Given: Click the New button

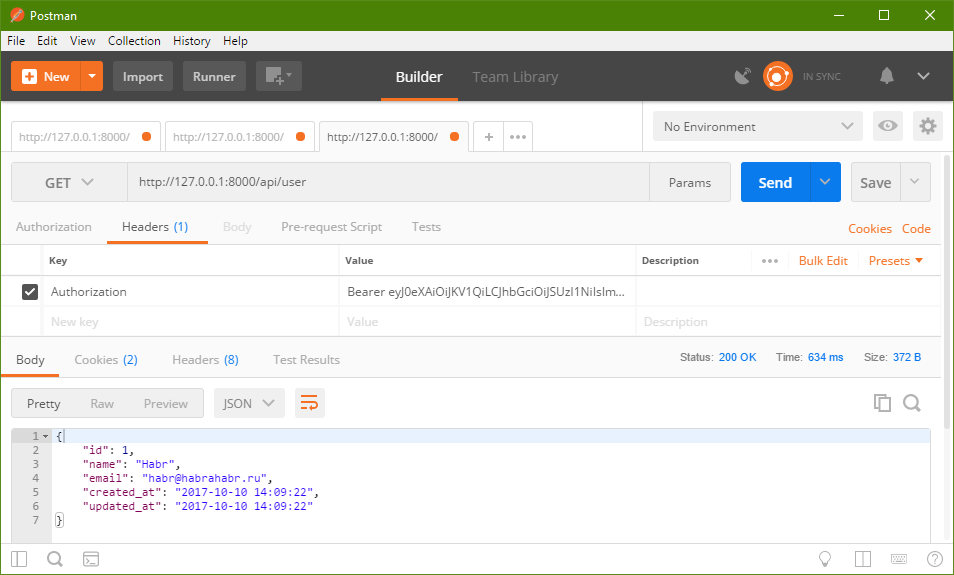Looking at the screenshot, I should pos(46,76).
